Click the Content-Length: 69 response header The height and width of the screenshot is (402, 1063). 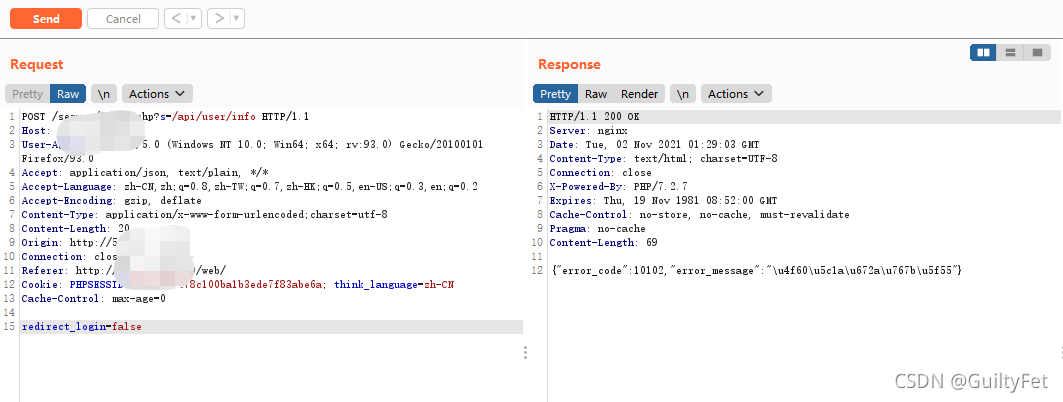pyautogui.click(x=603, y=243)
